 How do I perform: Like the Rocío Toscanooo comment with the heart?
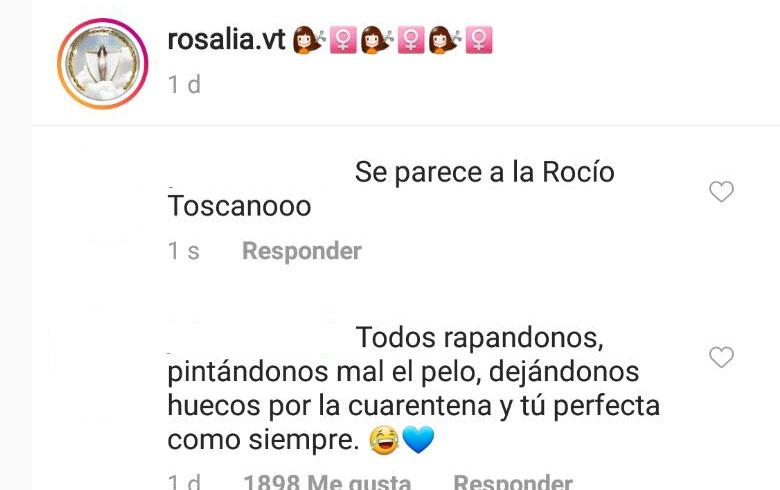(721, 191)
